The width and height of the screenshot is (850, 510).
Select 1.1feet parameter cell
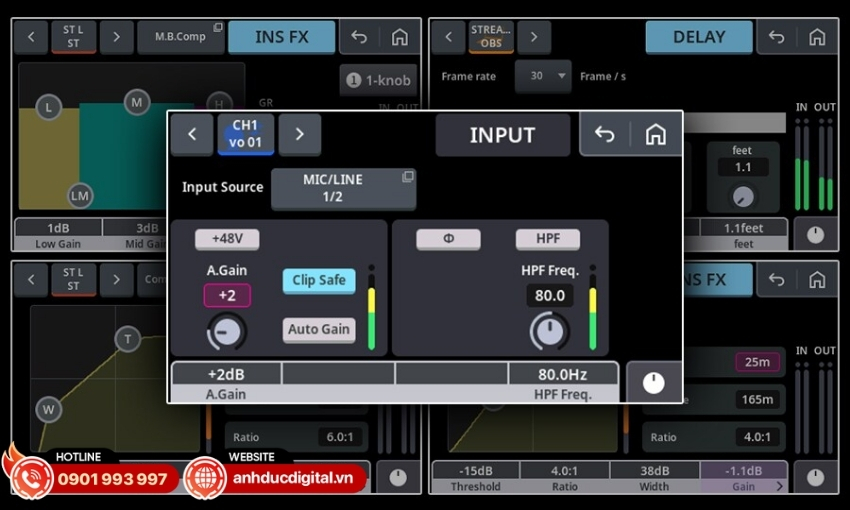click(744, 235)
